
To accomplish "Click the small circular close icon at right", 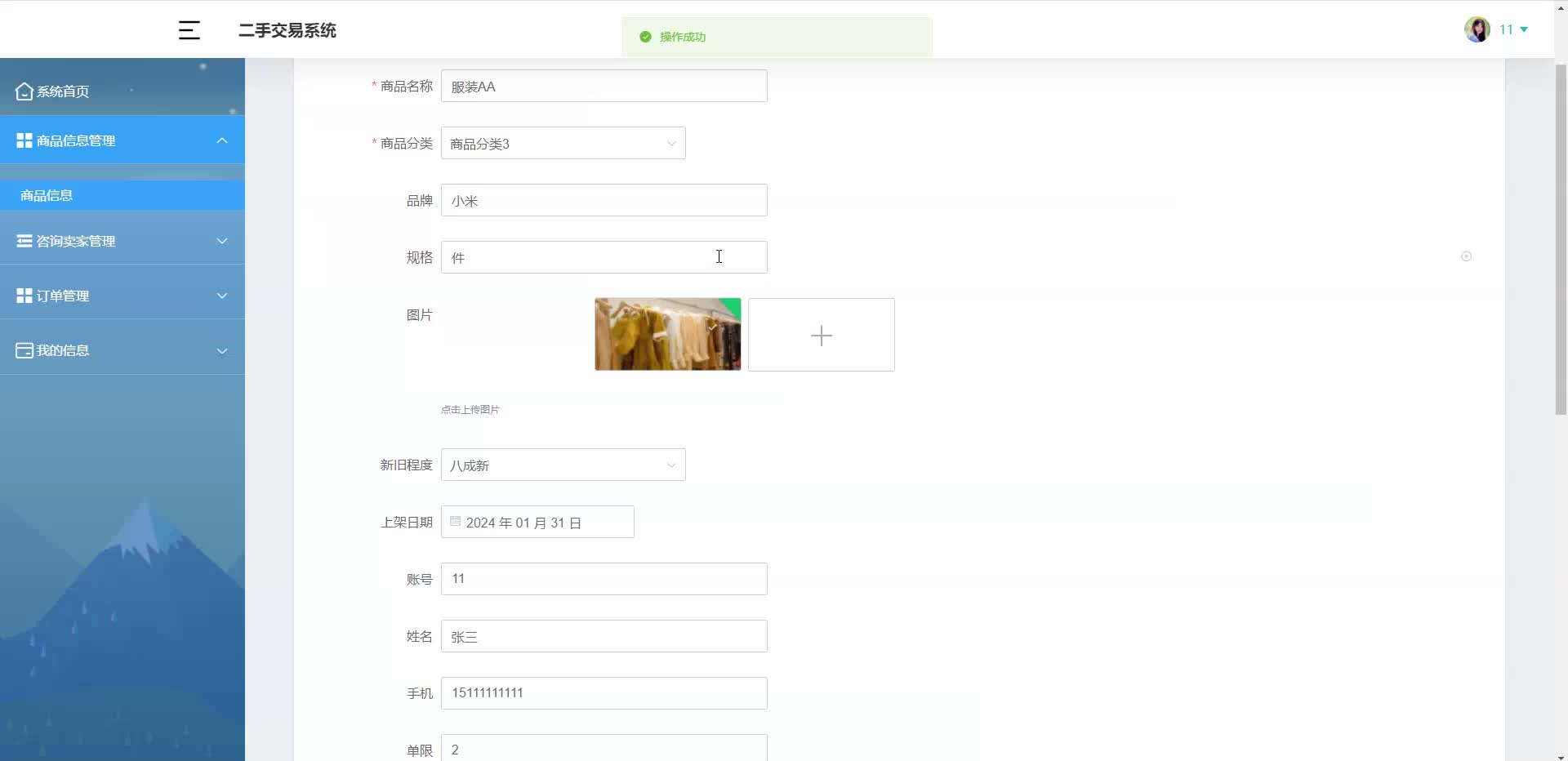I will click(1466, 256).
